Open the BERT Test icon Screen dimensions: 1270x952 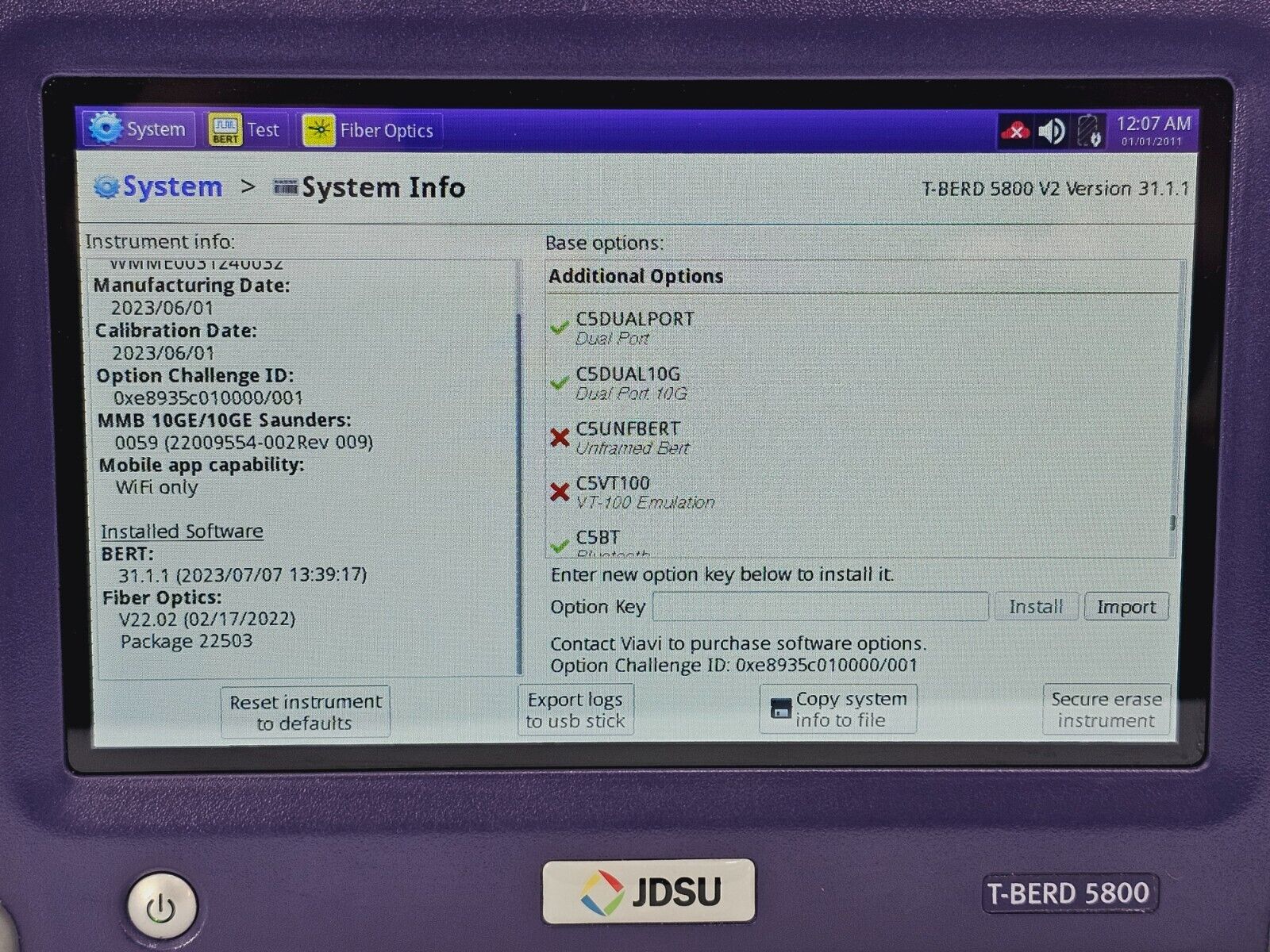point(225,129)
